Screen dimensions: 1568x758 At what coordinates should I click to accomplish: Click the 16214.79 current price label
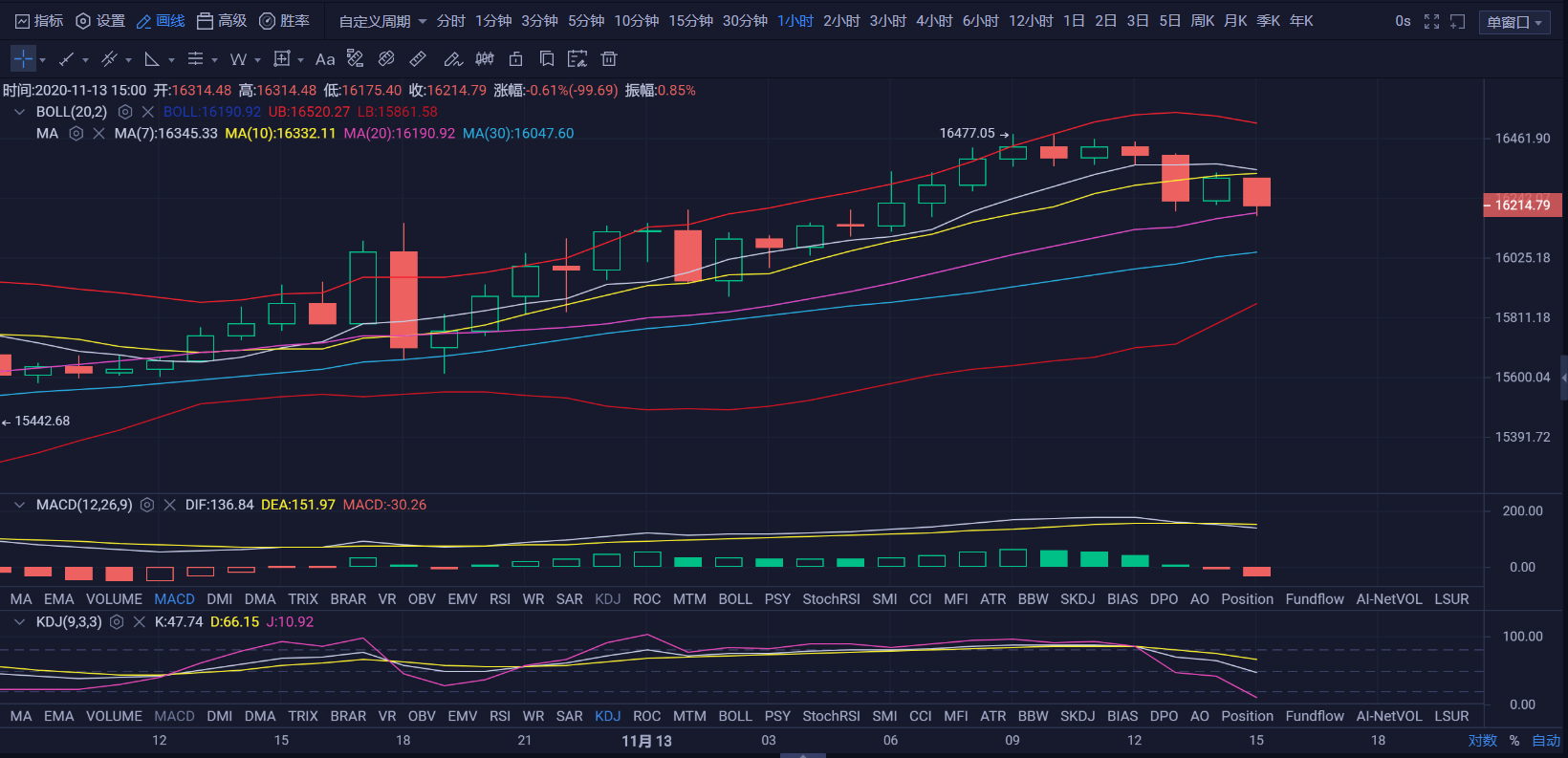(x=1522, y=206)
